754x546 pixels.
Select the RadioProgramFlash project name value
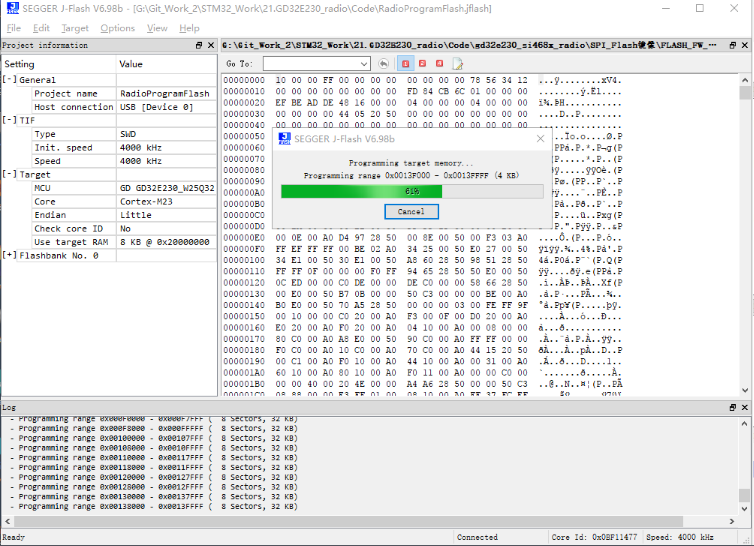coord(165,93)
